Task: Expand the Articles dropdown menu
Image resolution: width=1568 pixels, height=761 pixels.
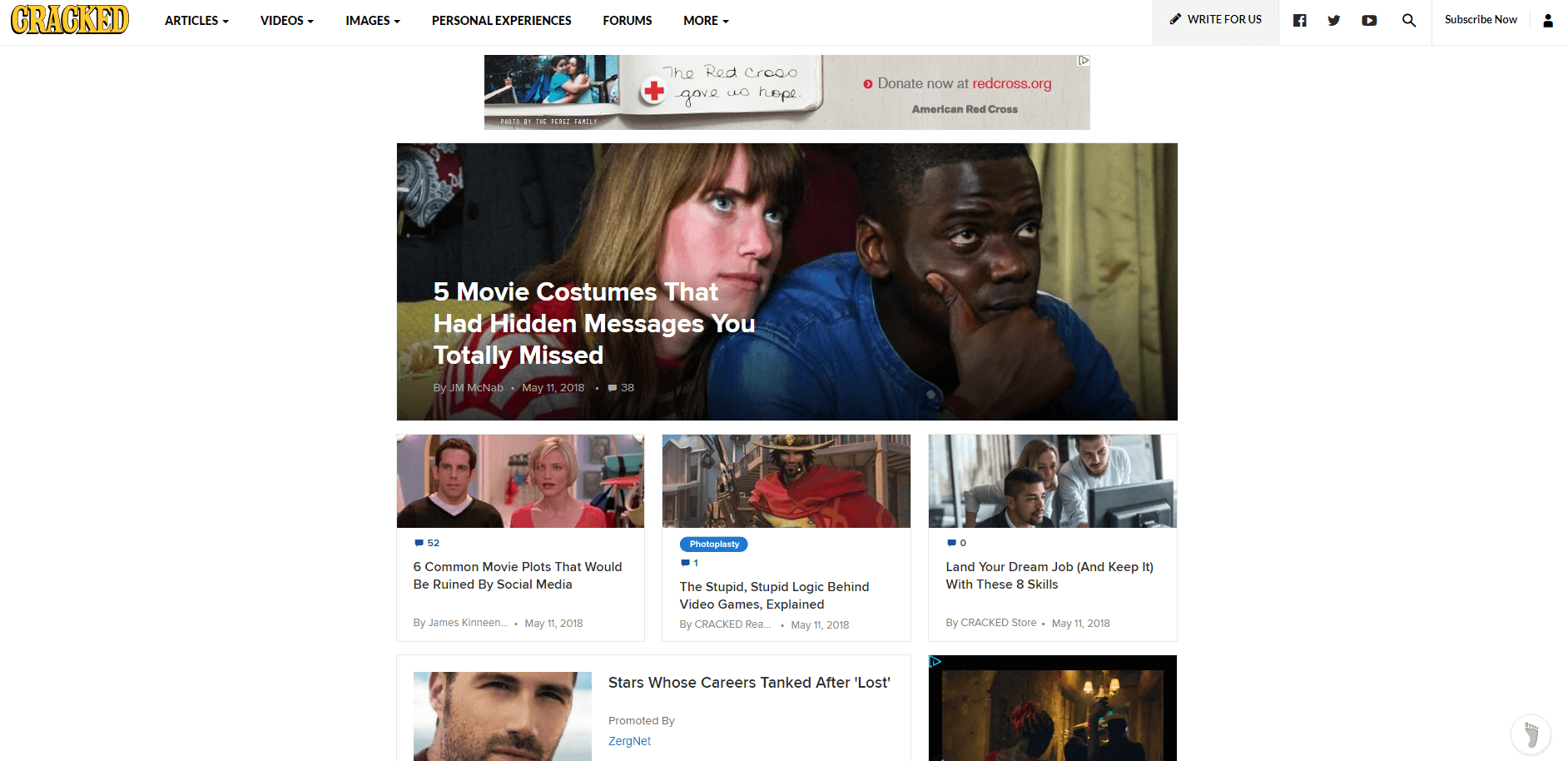Action: click(196, 21)
